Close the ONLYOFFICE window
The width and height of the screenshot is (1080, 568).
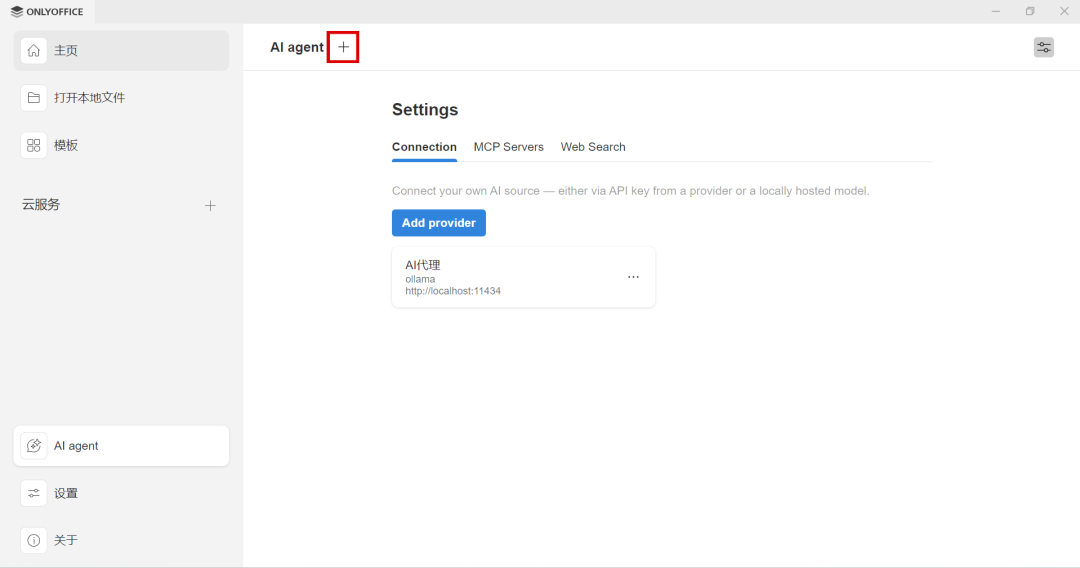(x=1064, y=12)
